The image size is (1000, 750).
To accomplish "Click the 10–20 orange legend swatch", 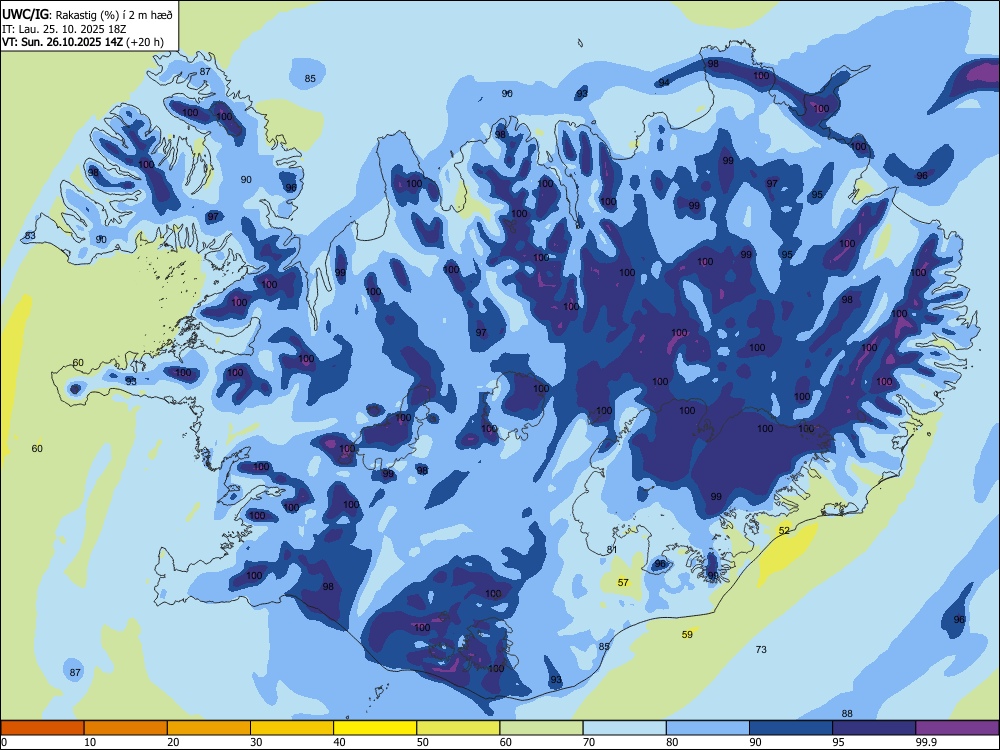I will (126, 728).
